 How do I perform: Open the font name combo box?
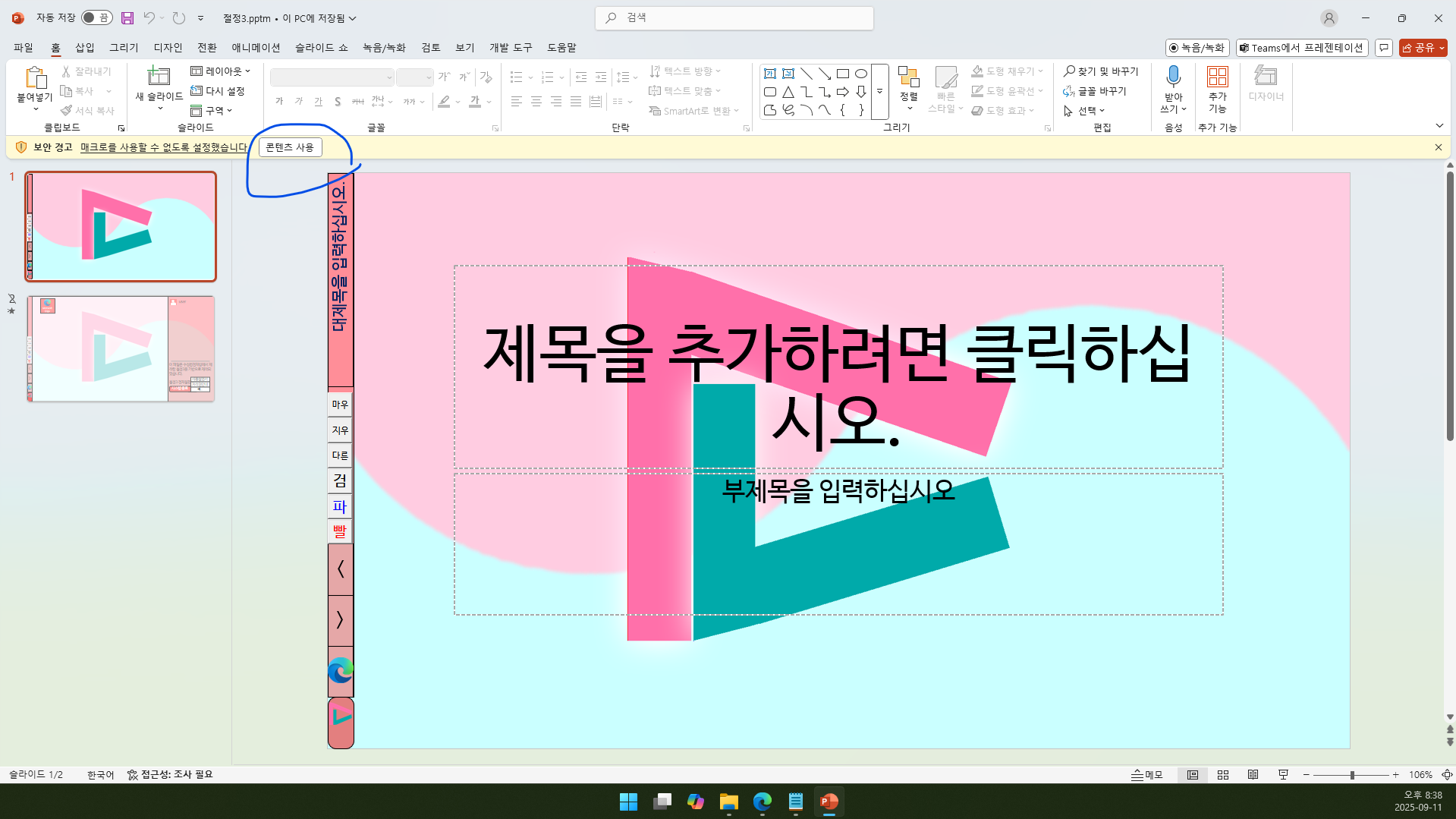click(x=332, y=77)
